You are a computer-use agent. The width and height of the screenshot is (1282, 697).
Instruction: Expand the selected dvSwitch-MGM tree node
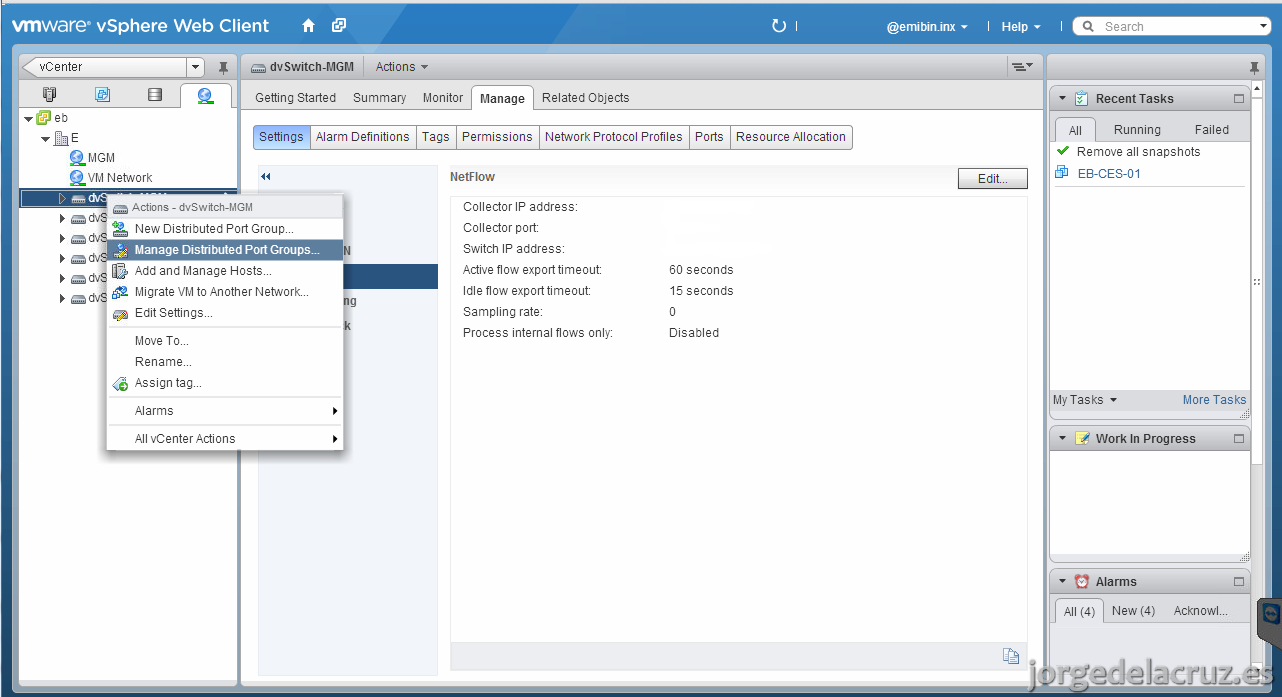pos(62,198)
